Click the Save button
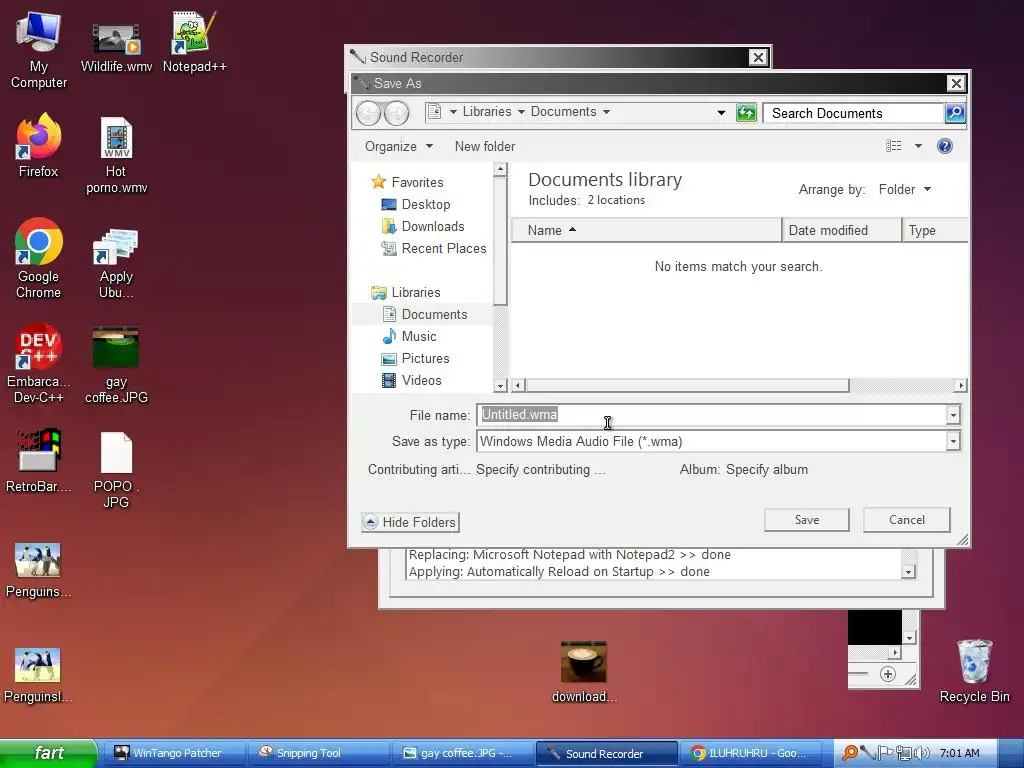Viewport: 1024px width, 768px height. point(807,520)
